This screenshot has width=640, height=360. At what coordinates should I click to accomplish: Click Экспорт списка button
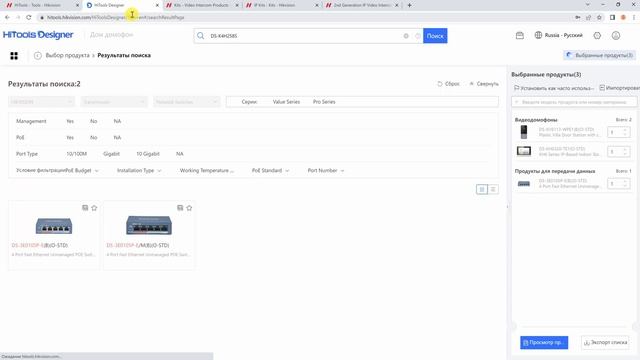[605, 342]
